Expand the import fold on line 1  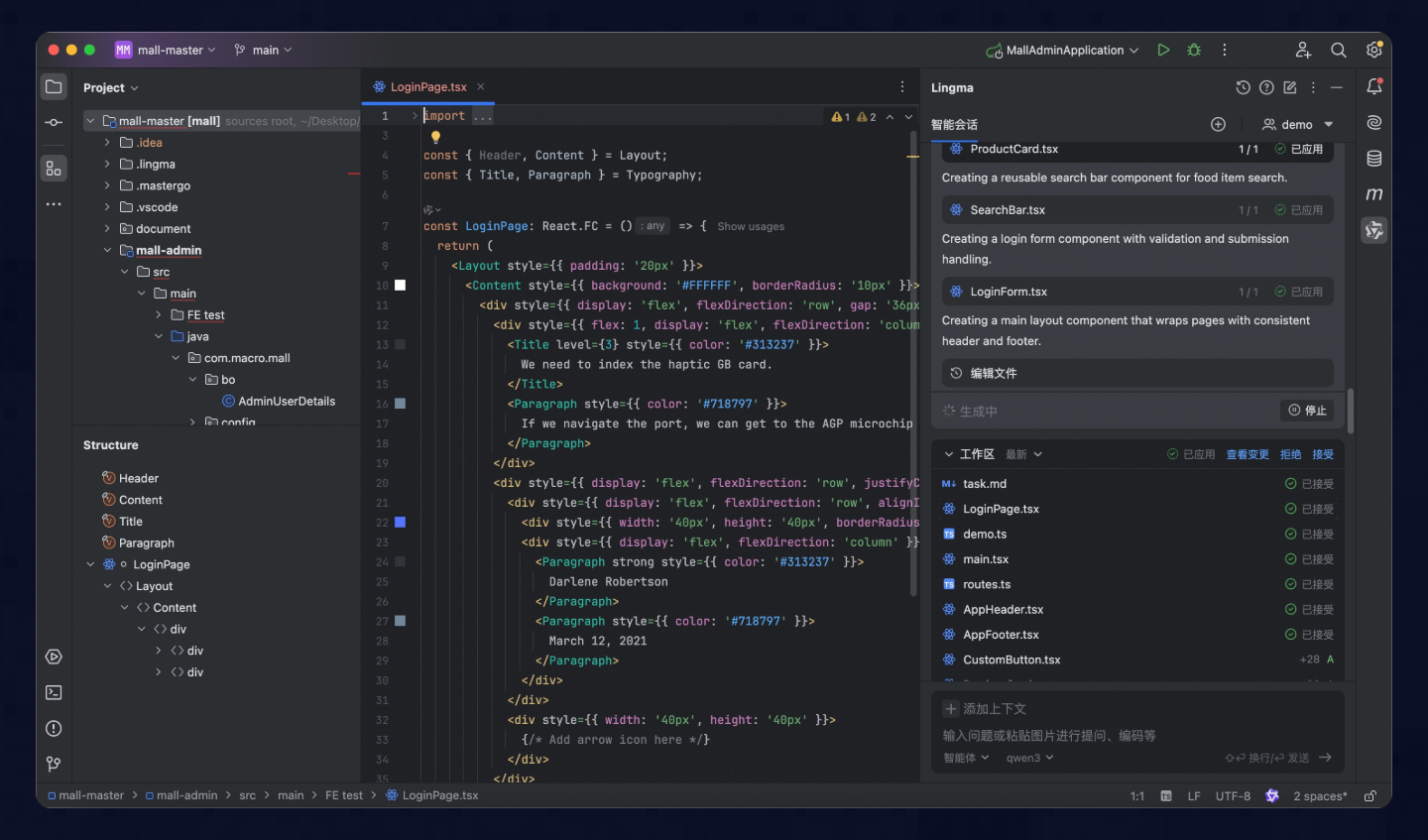(415, 116)
